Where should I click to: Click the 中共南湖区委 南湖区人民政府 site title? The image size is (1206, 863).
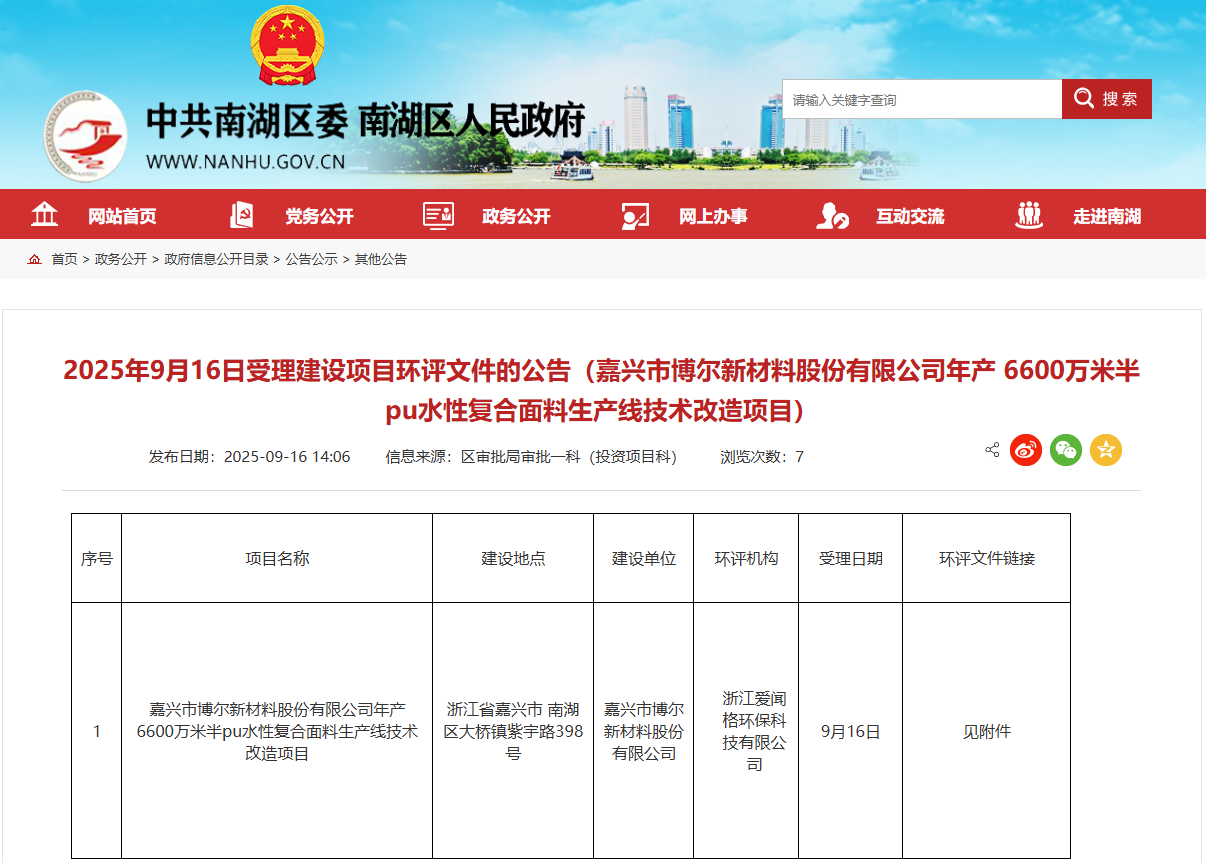pyautogui.click(x=365, y=122)
